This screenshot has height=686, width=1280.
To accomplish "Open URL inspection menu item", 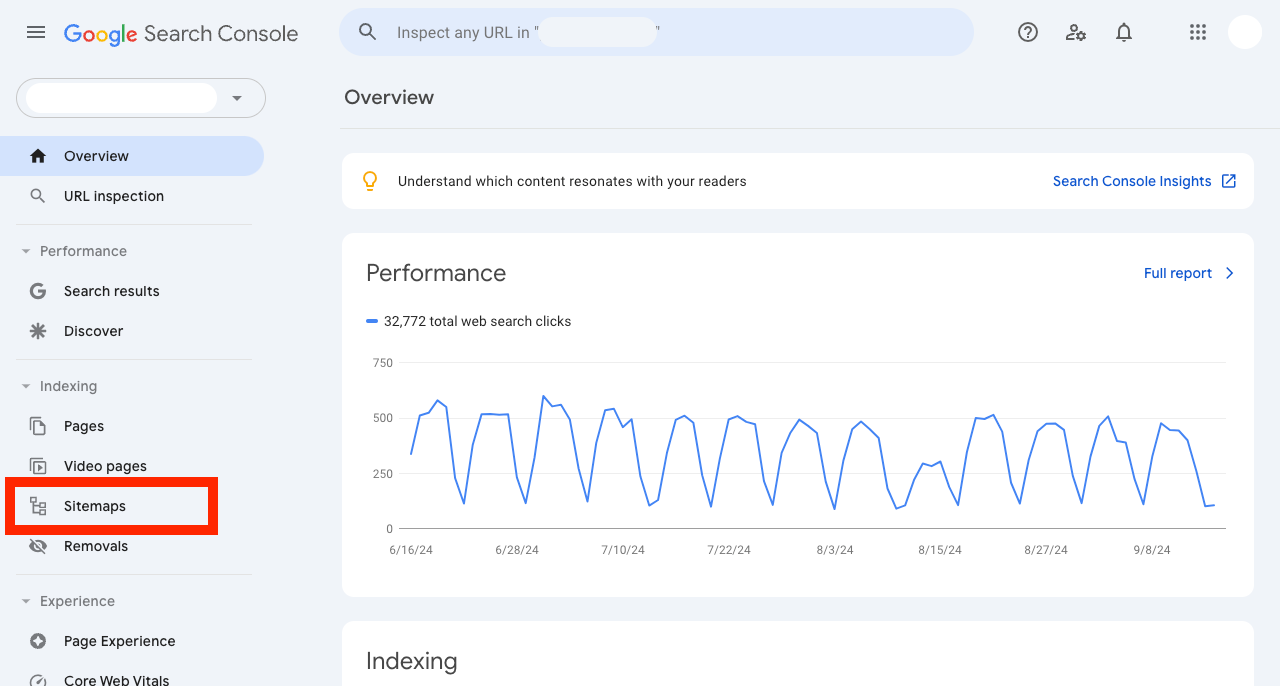I will (x=132, y=196).
